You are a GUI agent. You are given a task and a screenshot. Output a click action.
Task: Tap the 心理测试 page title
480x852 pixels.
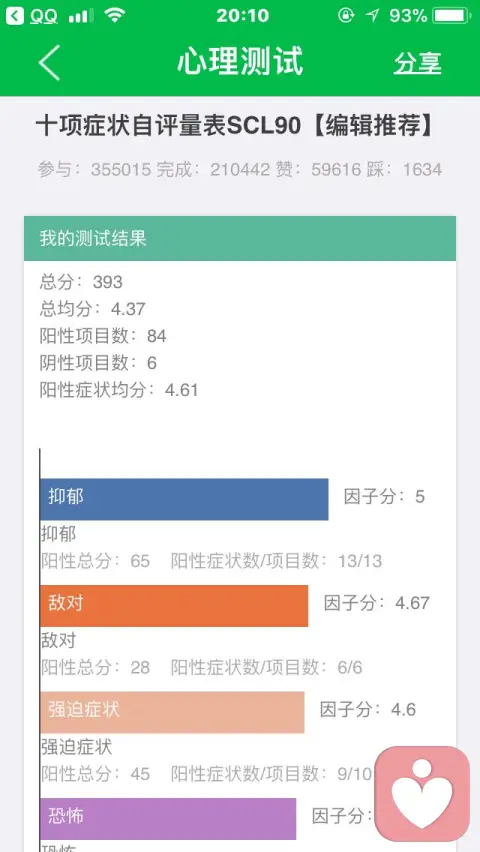pyautogui.click(x=240, y=61)
